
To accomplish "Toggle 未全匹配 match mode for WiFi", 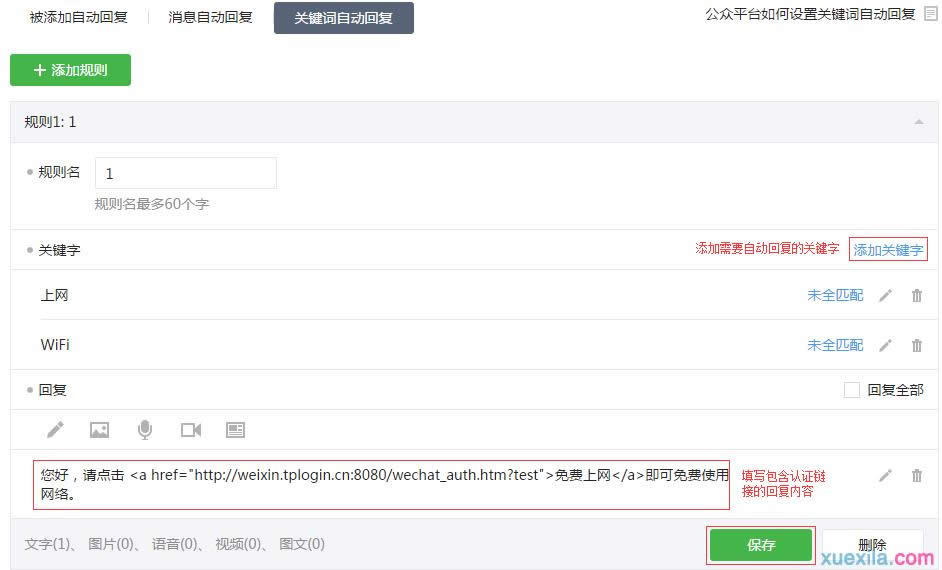I will [835, 345].
